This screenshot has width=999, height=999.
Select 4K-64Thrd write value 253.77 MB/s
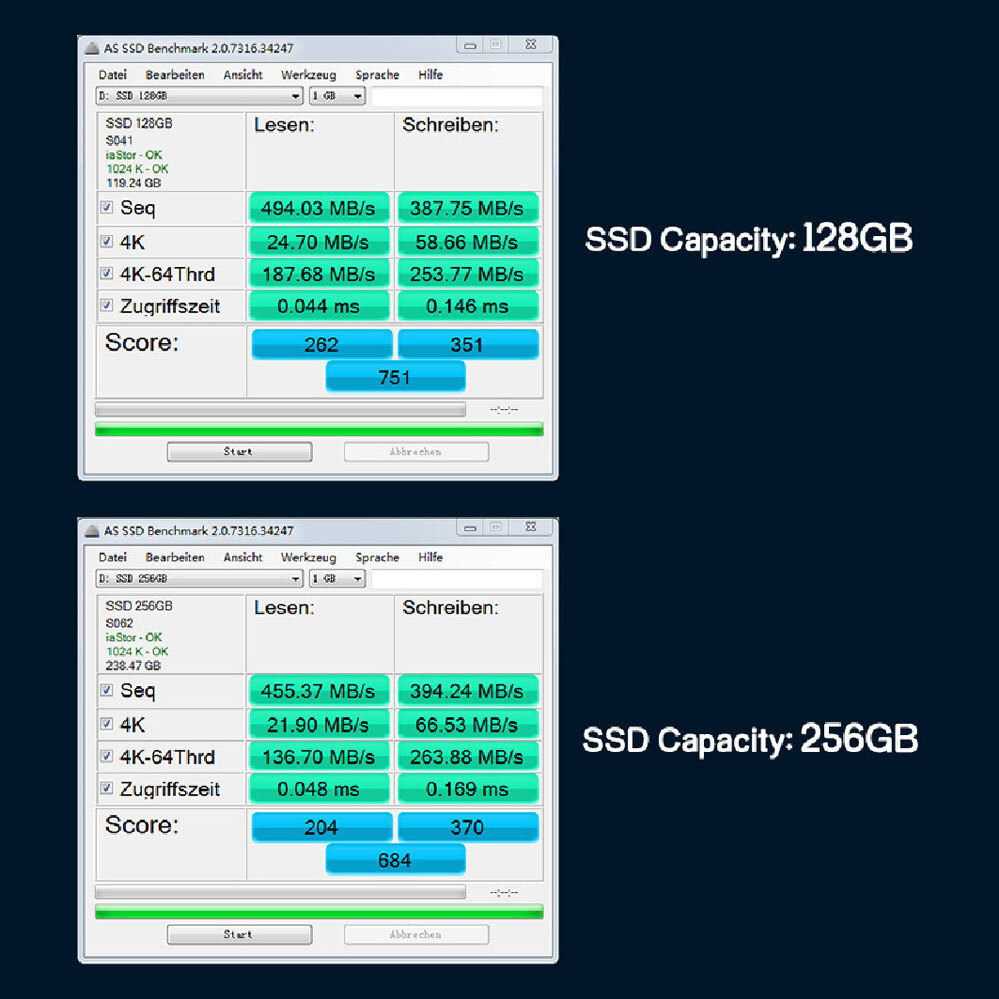[468, 274]
